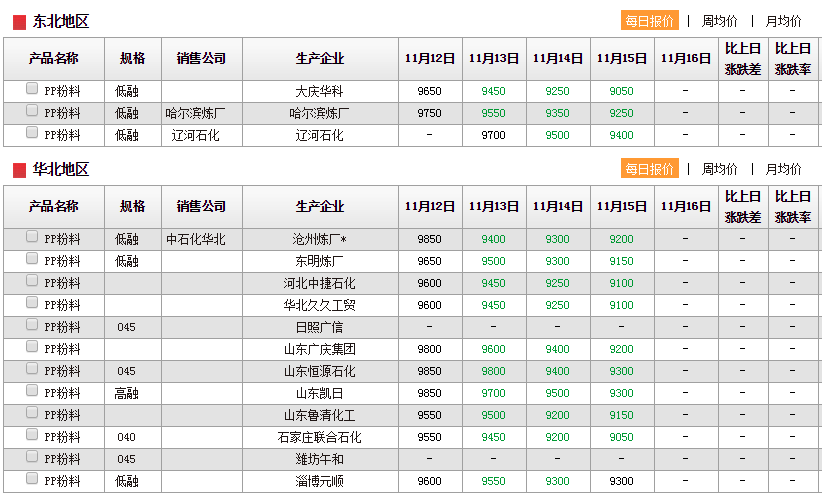Screen dimensions: 822x495
Task: Enable the checkbox for the 山东凯日 row
Action: 33,391
